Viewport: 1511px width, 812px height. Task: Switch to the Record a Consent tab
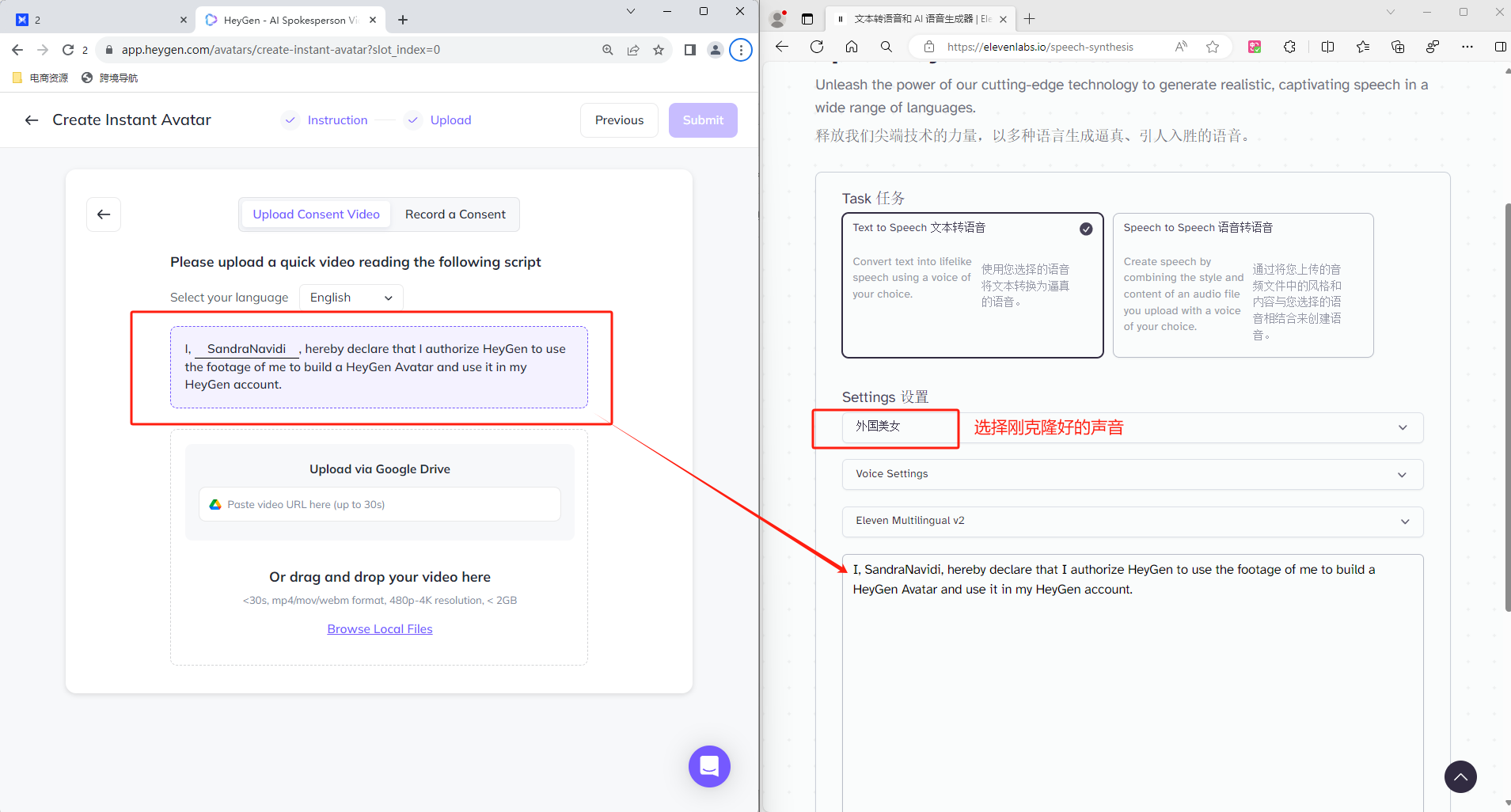pyautogui.click(x=455, y=214)
